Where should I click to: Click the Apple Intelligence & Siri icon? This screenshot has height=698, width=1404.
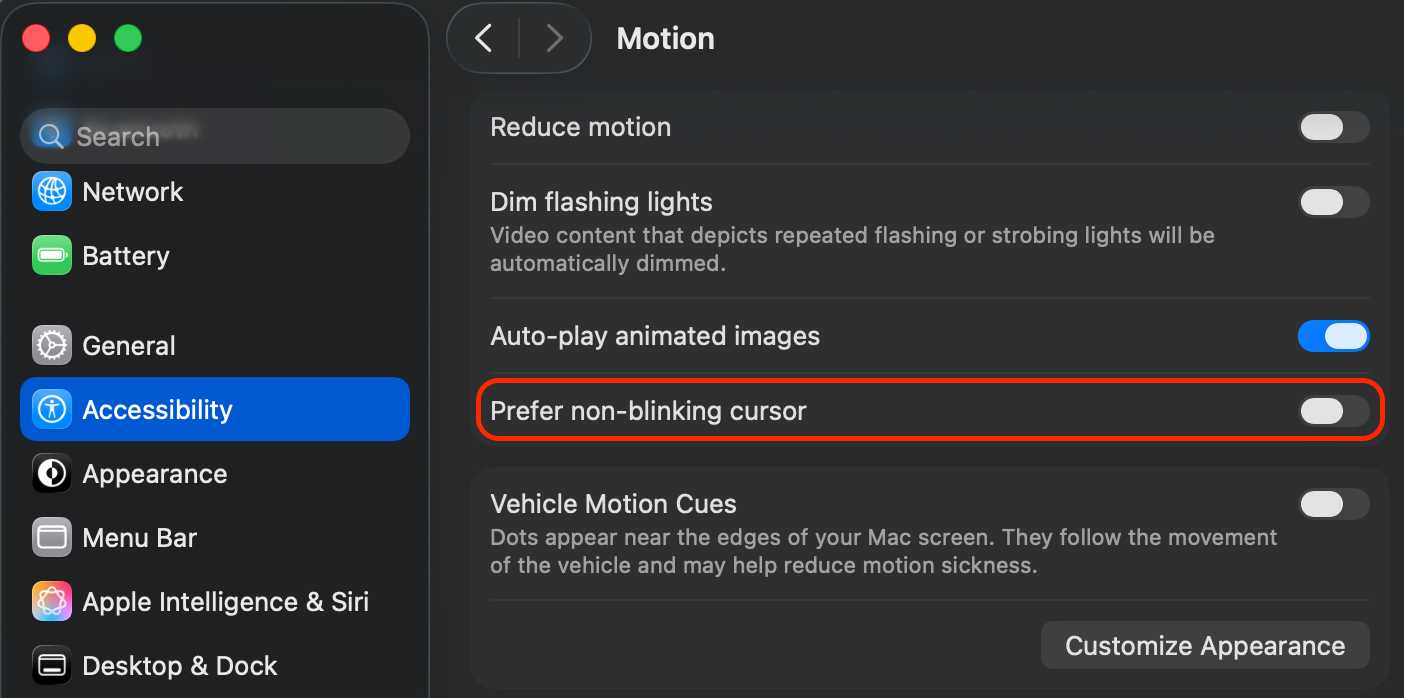(51, 602)
